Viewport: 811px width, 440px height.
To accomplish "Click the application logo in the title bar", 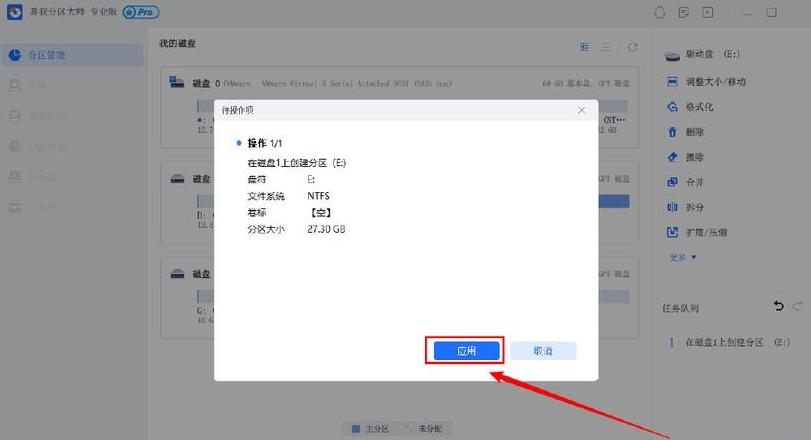I will (x=14, y=12).
